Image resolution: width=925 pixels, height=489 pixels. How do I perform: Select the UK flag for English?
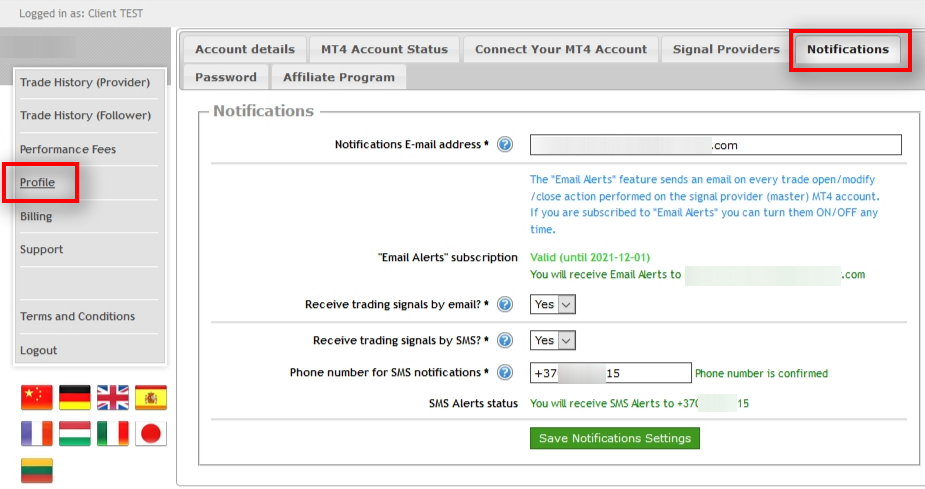click(x=113, y=397)
